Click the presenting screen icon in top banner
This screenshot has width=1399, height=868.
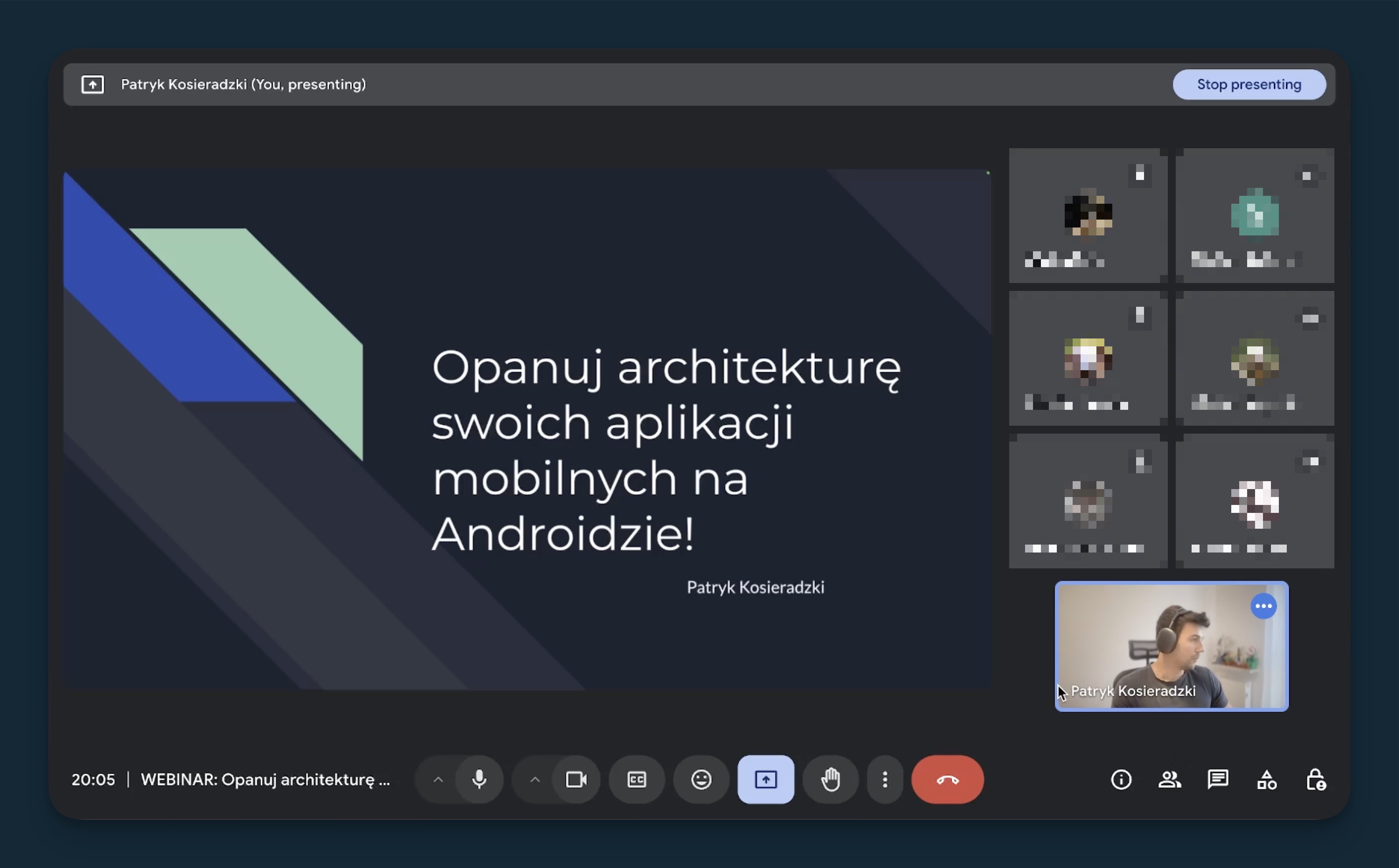coord(92,84)
